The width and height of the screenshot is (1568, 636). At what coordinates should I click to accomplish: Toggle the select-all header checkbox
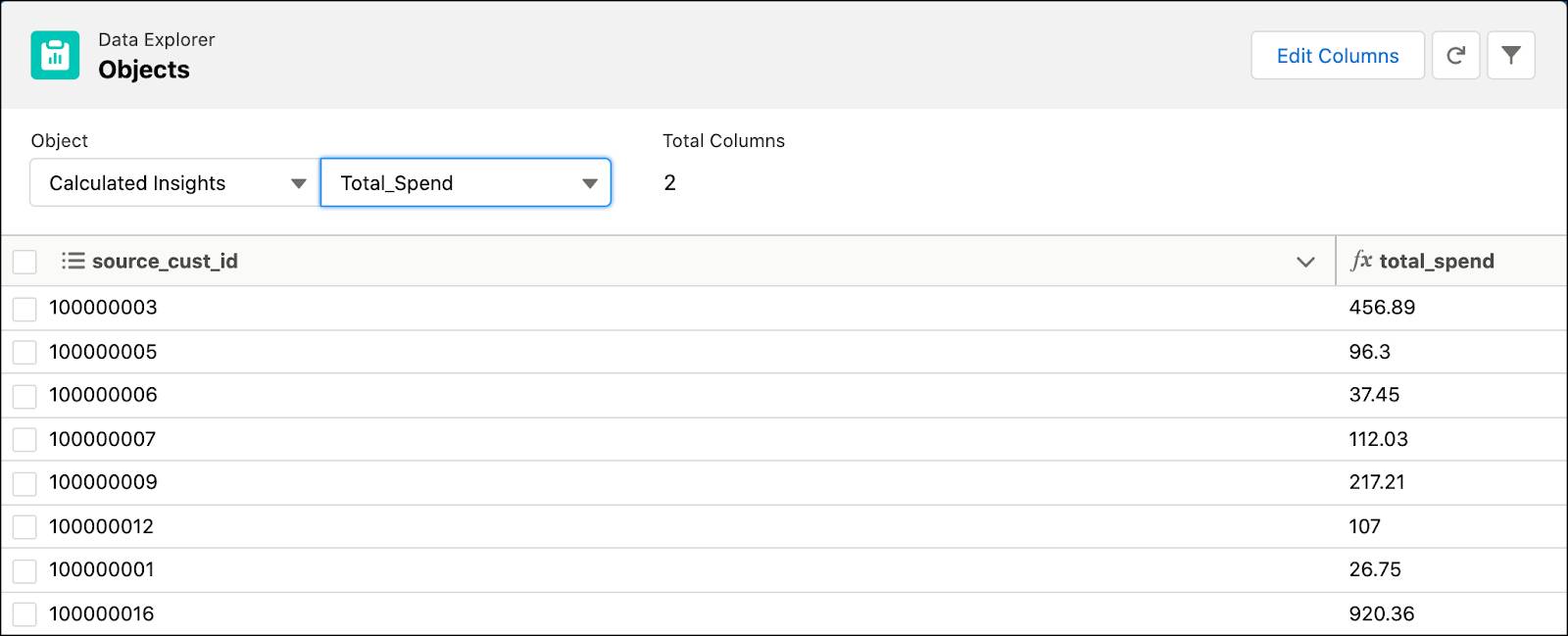click(x=24, y=262)
